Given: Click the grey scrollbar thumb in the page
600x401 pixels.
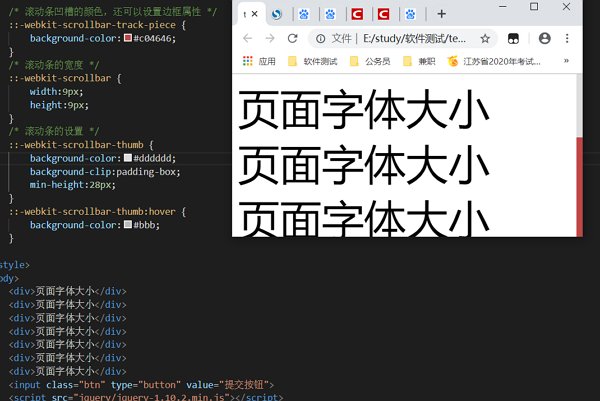Looking at the screenshot, I should (x=579, y=106).
